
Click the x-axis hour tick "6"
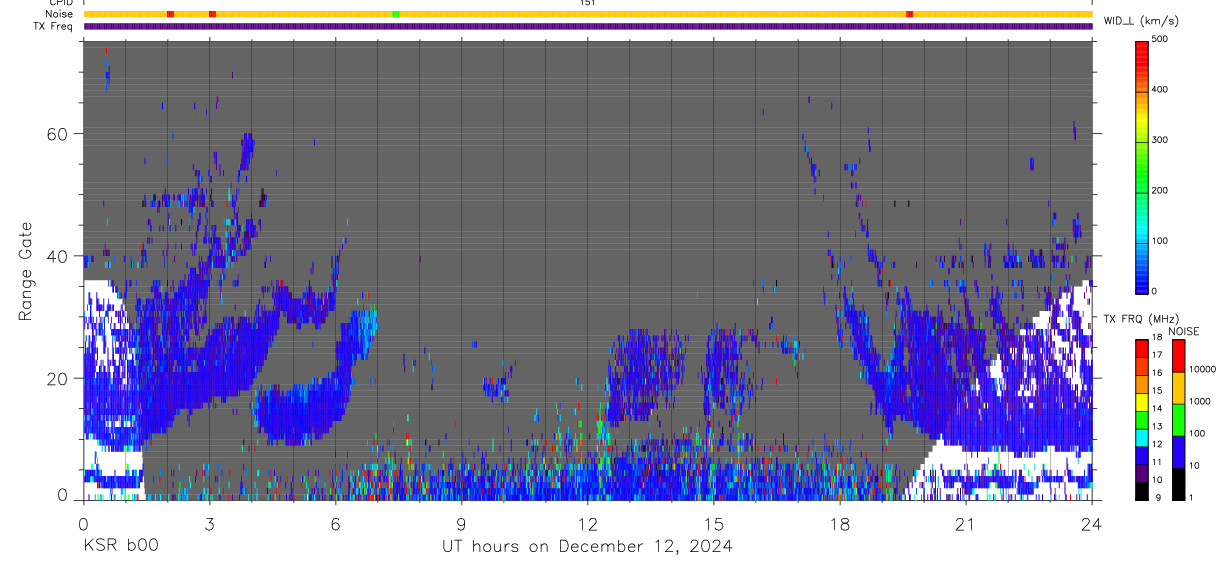pos(335,524)
